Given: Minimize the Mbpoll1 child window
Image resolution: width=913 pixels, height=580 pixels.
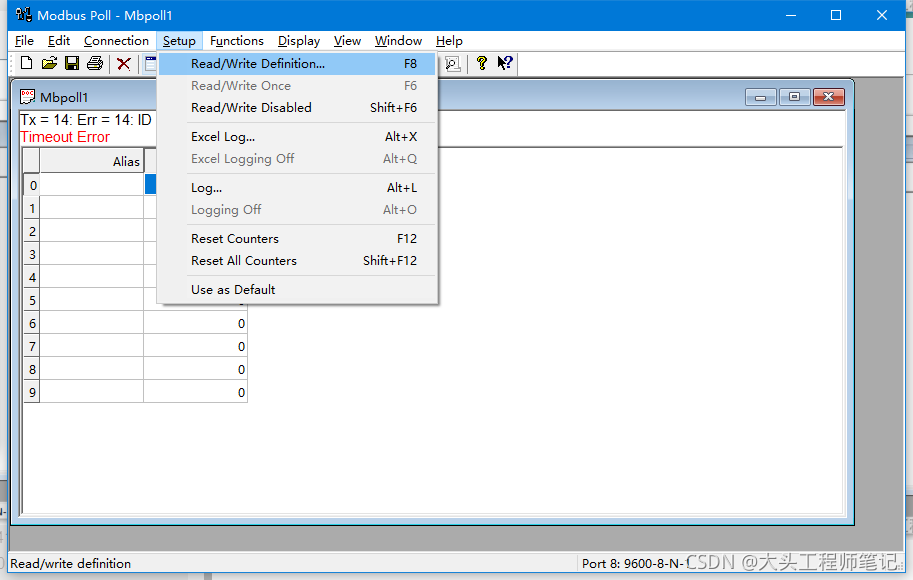Looking at the screenshot, I should coord(760,97).
